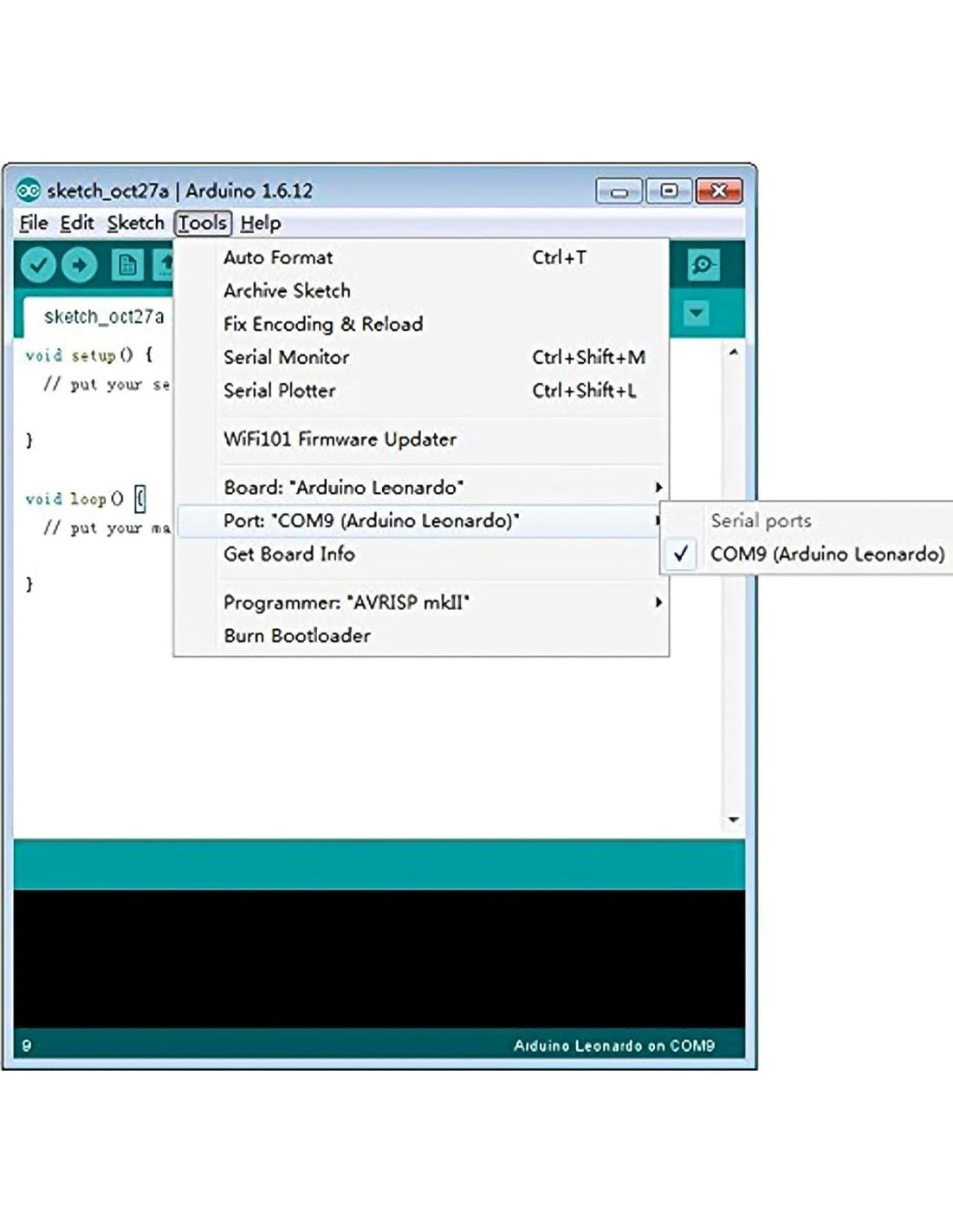
Task: Choose Auto Format from Tools menu
Action: pyautogui.click(x=278, y=257)
